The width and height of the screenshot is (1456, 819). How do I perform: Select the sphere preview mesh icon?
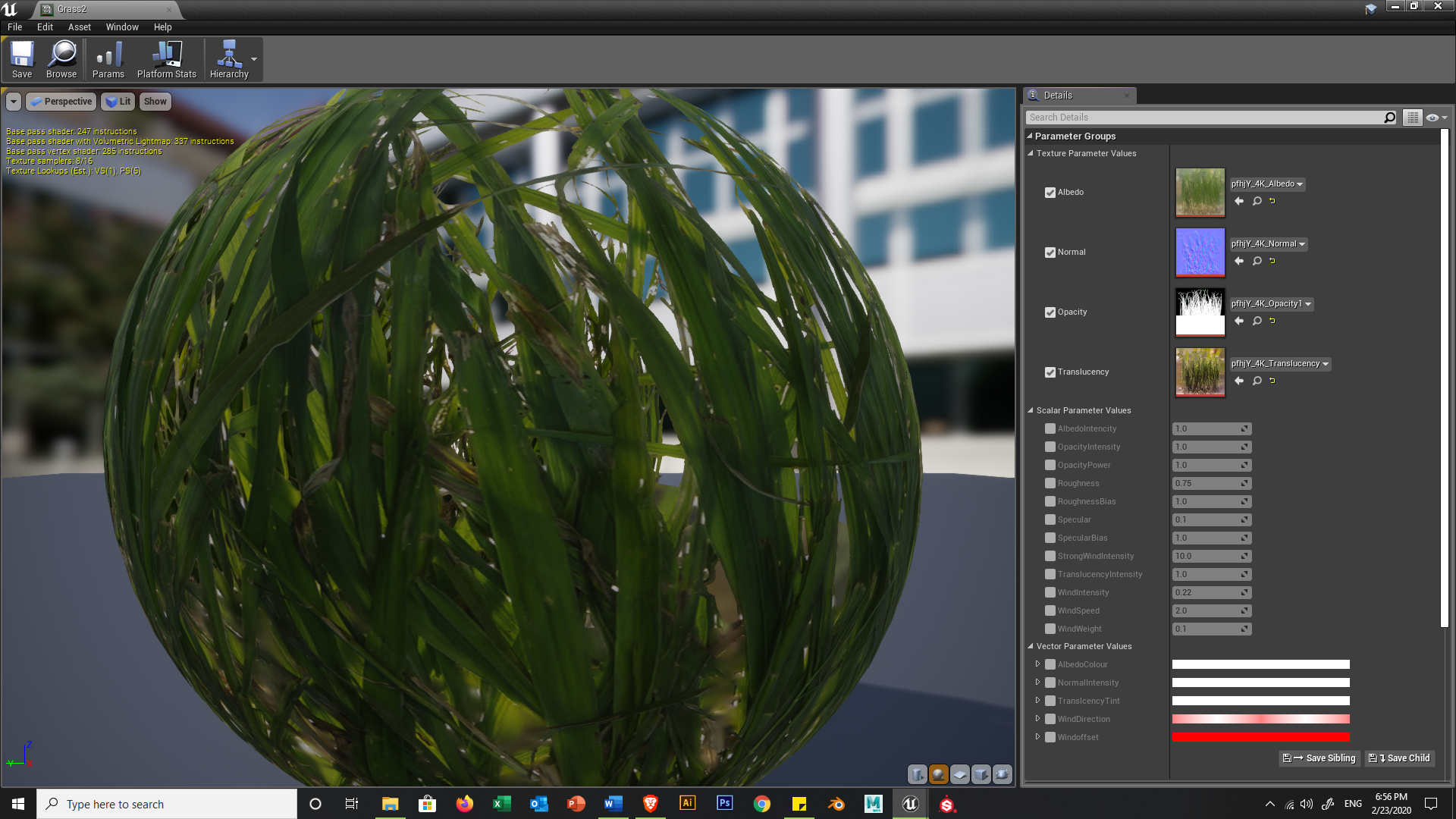pos(938,774)
